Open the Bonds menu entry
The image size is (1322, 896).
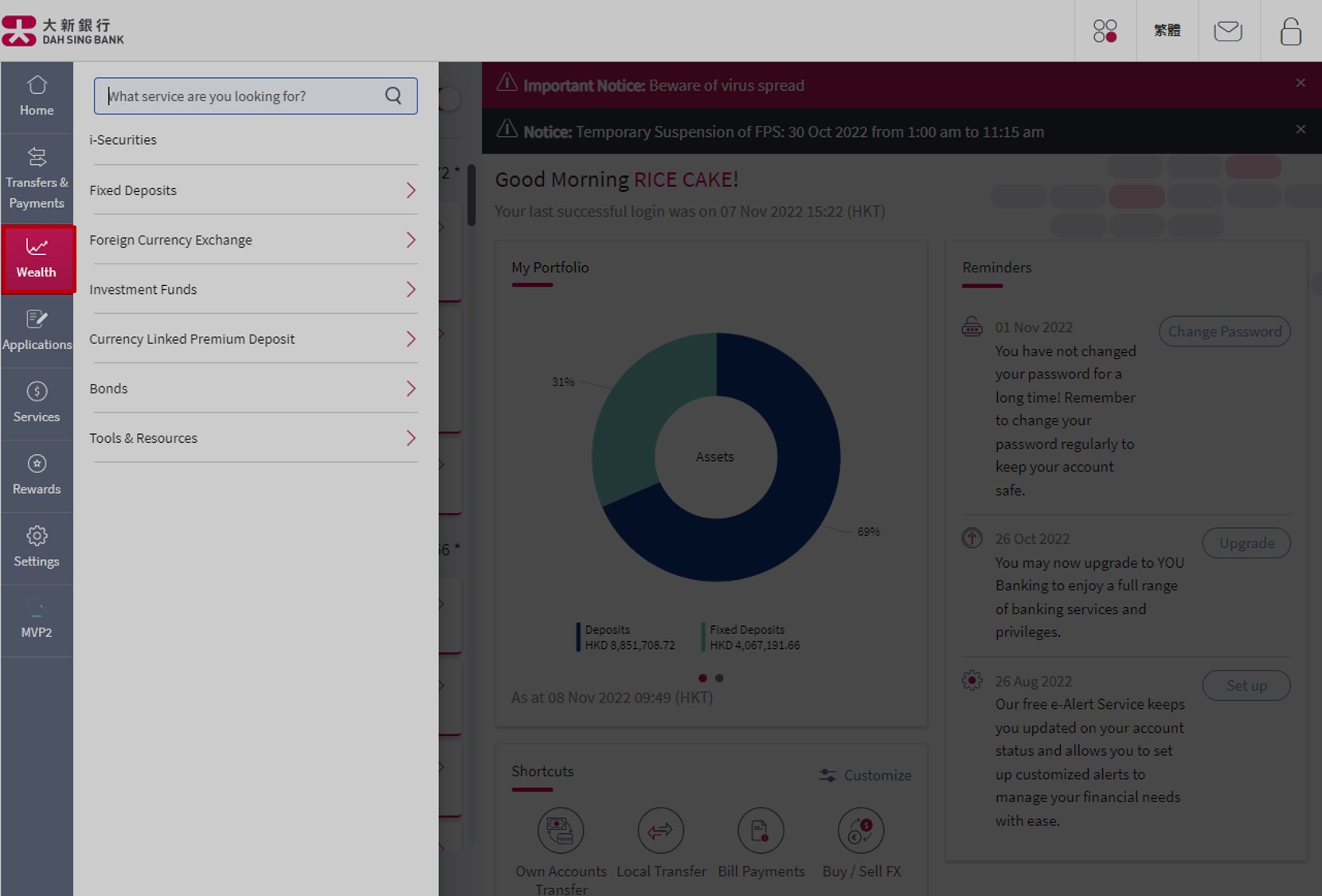tap(253, 389)
